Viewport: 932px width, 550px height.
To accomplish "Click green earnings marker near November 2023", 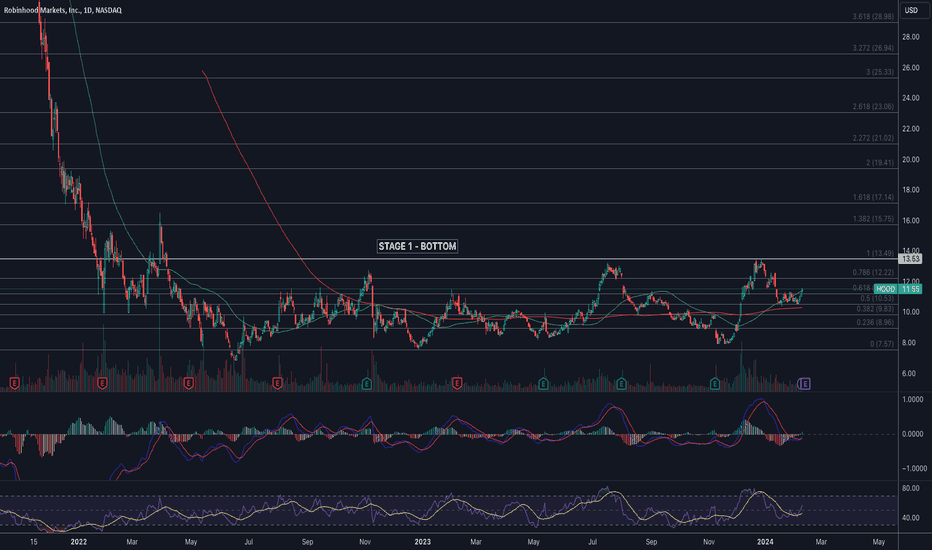I will [715, 384].
